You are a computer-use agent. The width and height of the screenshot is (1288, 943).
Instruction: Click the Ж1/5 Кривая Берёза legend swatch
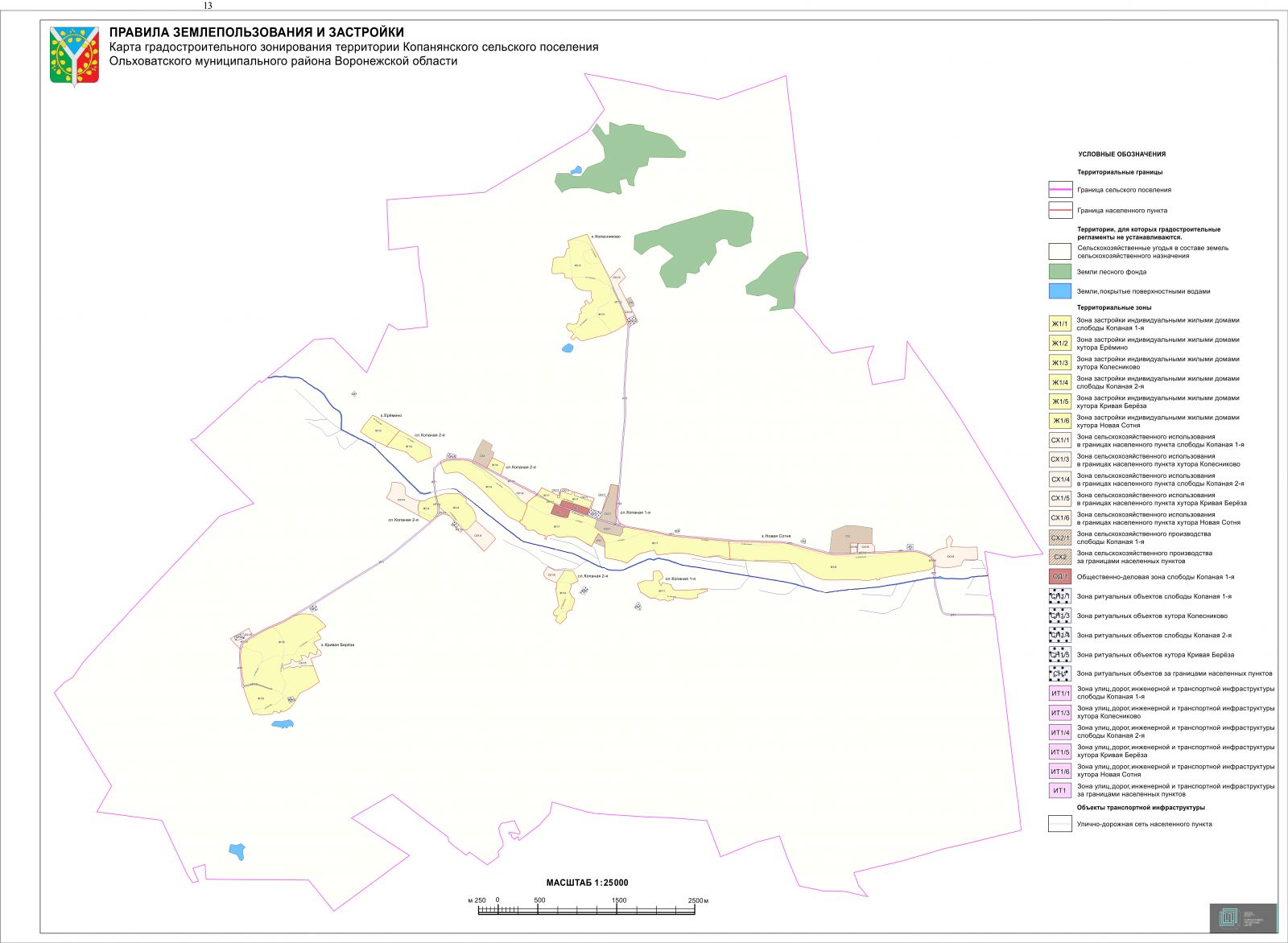click(1060, 401)
